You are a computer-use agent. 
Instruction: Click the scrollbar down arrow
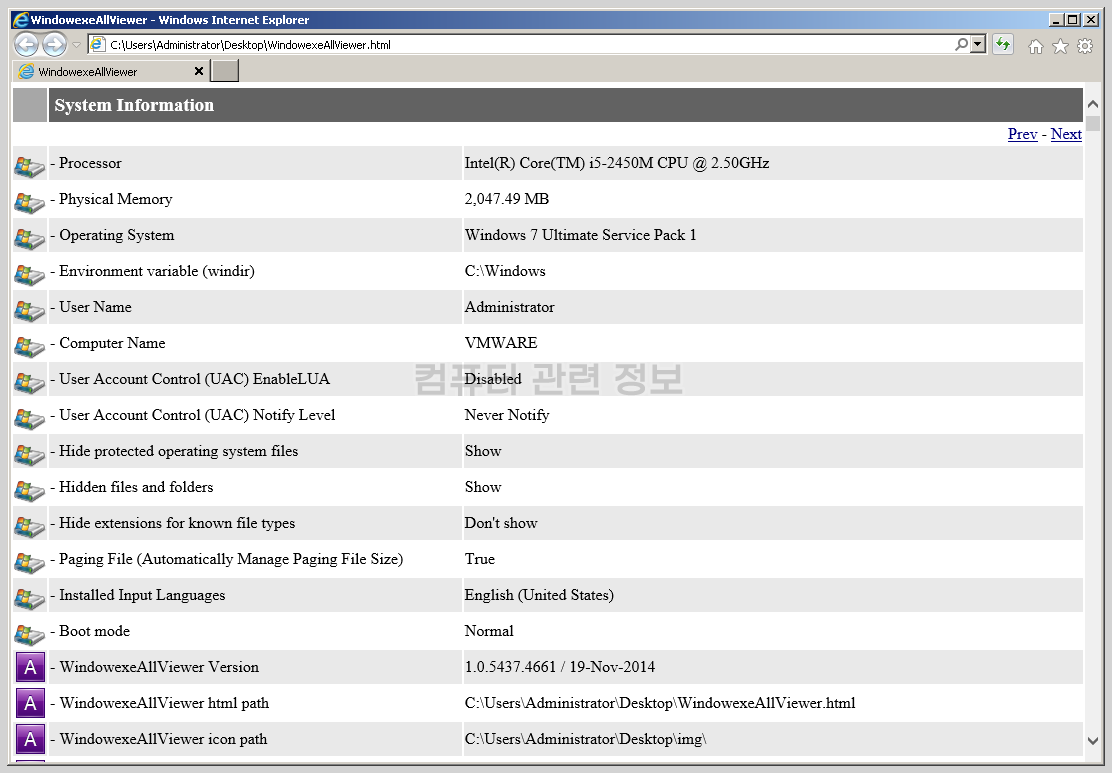[x=1093, y=740]
